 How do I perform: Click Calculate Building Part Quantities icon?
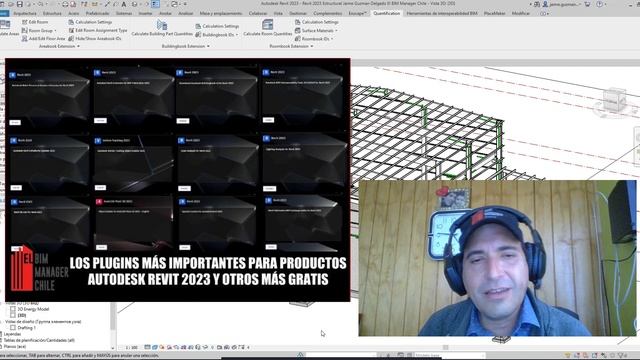coord(162,25)
